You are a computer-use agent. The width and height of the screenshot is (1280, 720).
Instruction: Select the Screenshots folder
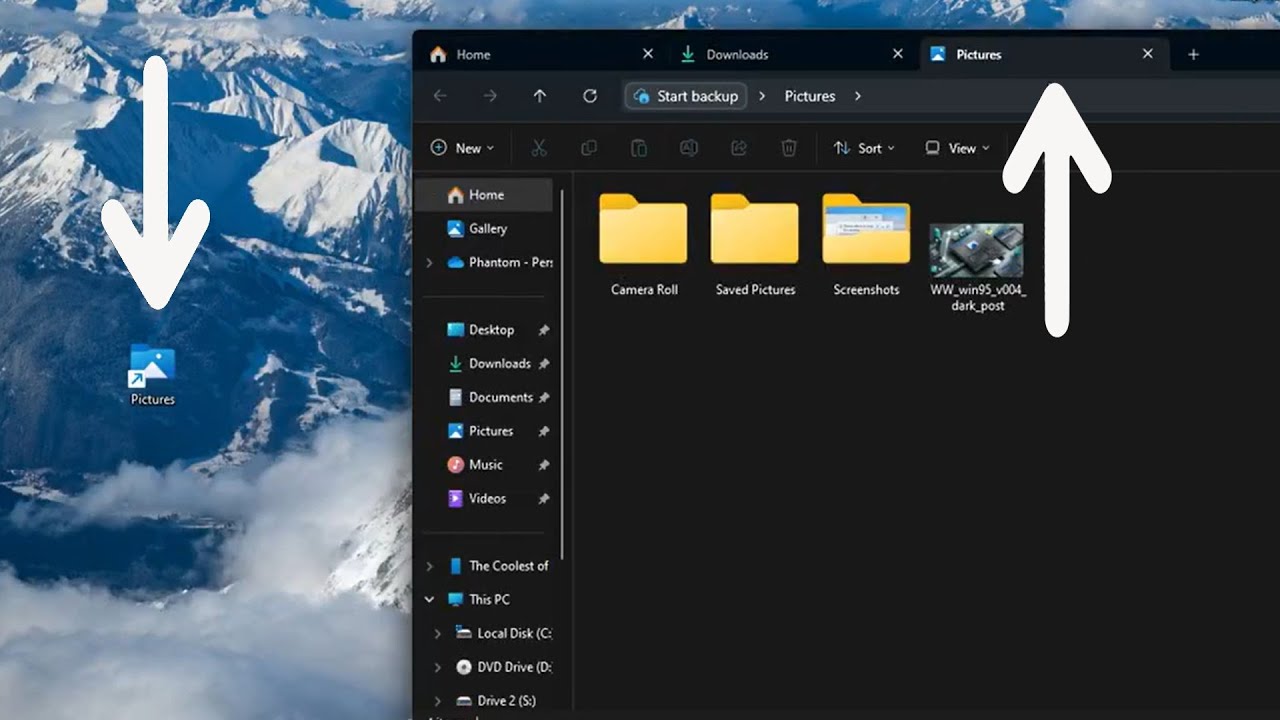tap(866, 245)
